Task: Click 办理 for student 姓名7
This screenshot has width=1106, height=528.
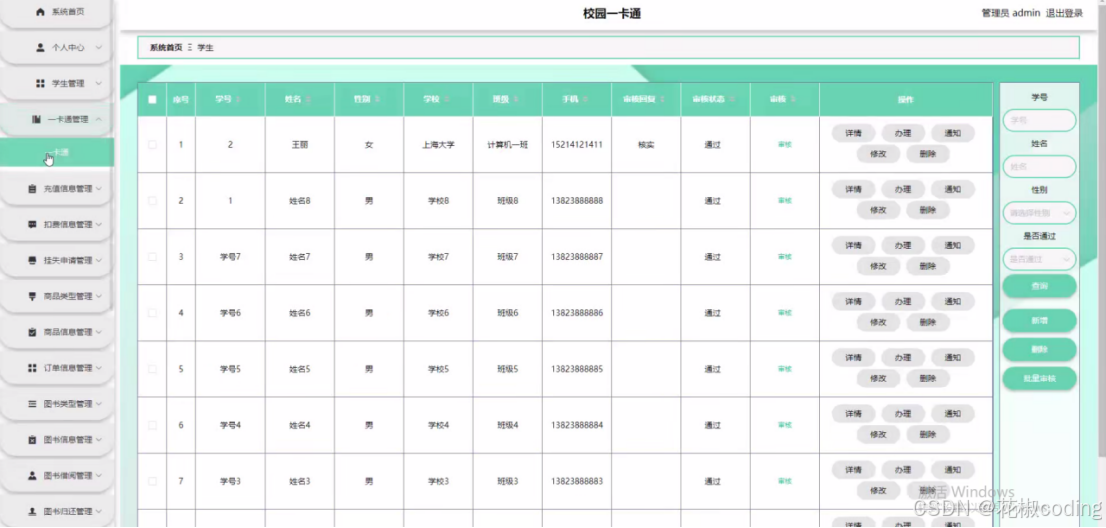Action: click(903, 245)
